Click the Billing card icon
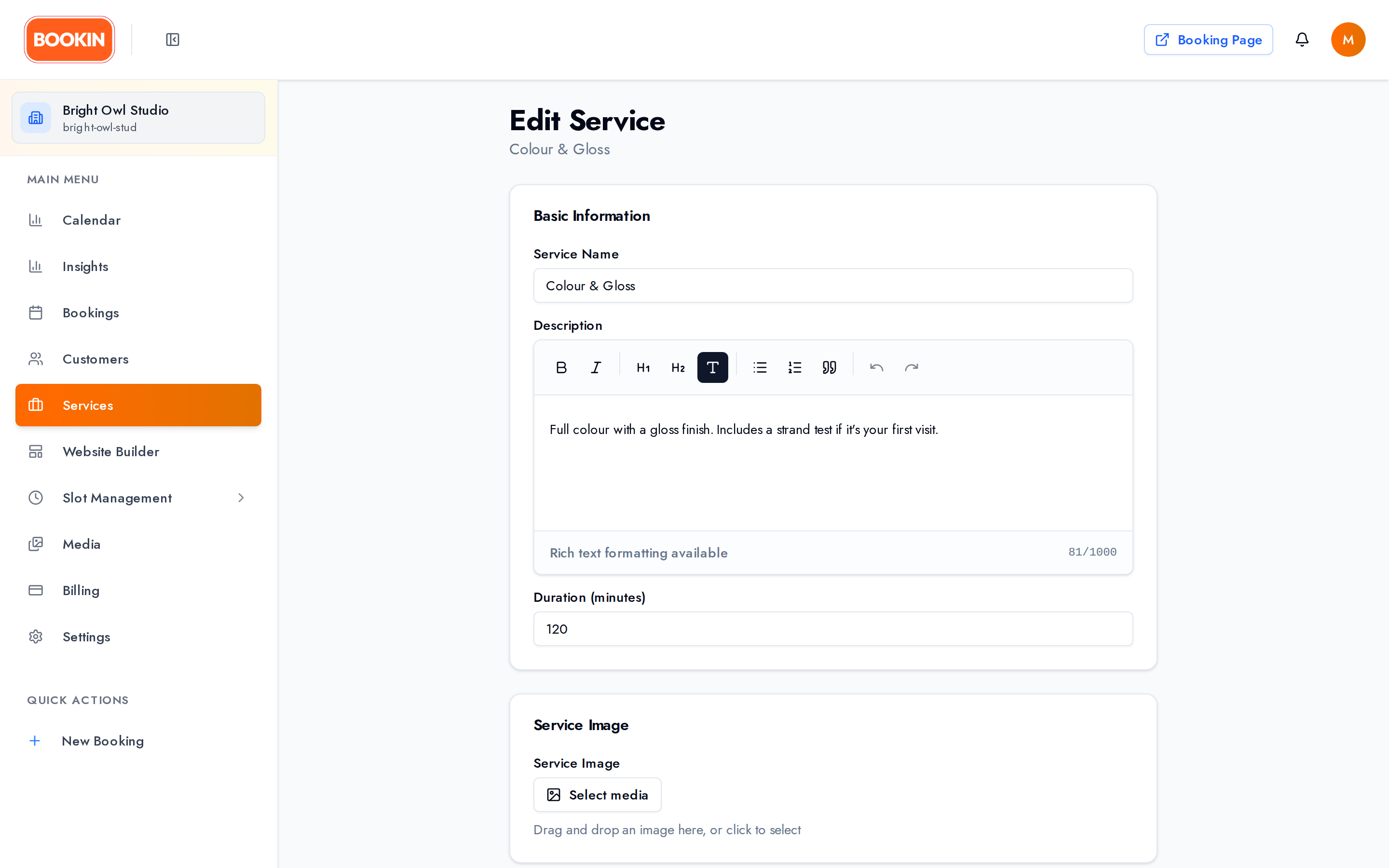1389x868 pixels. [x=36, y=590]
